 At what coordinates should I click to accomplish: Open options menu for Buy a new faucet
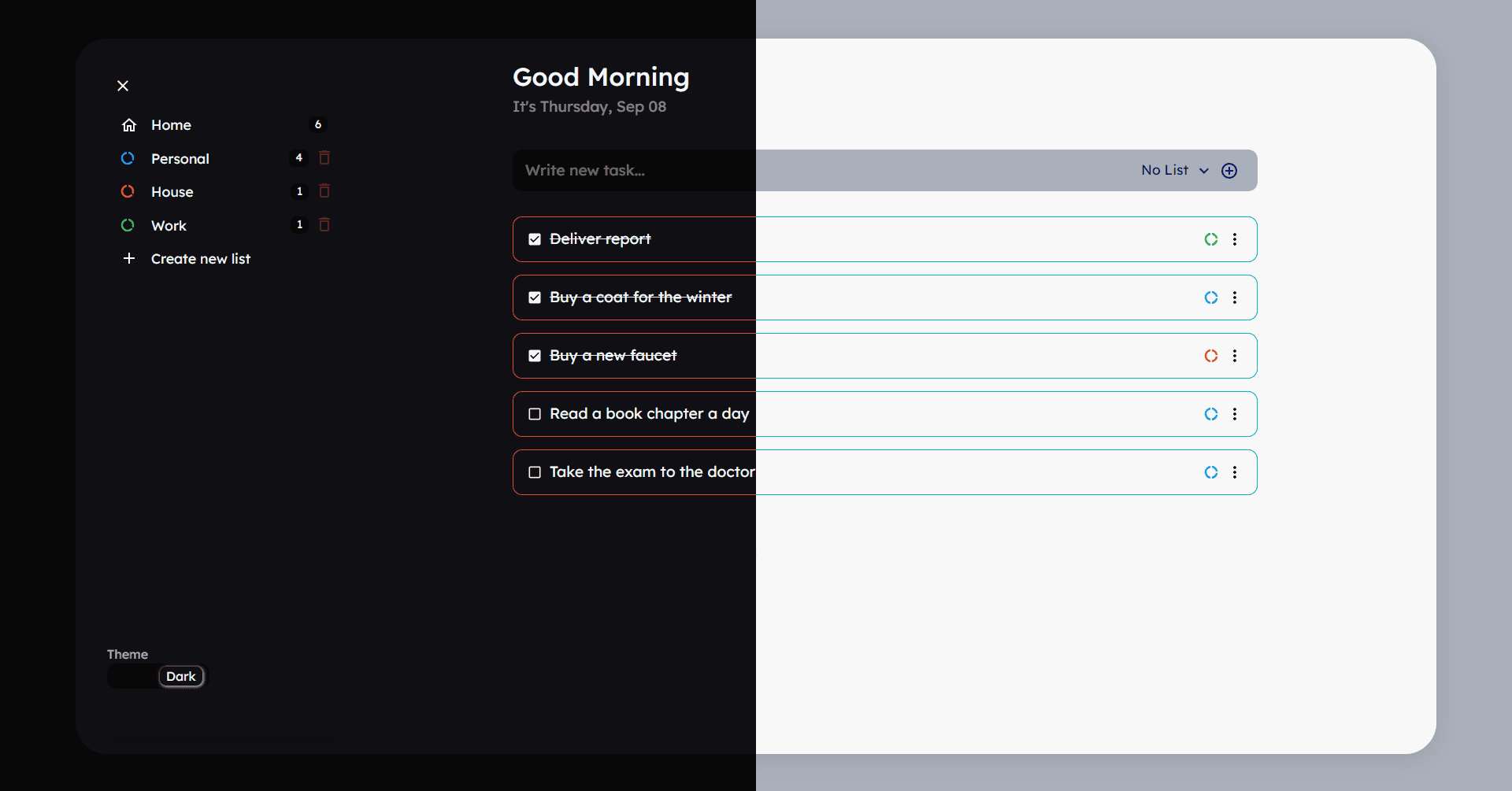pos(1234,356)
